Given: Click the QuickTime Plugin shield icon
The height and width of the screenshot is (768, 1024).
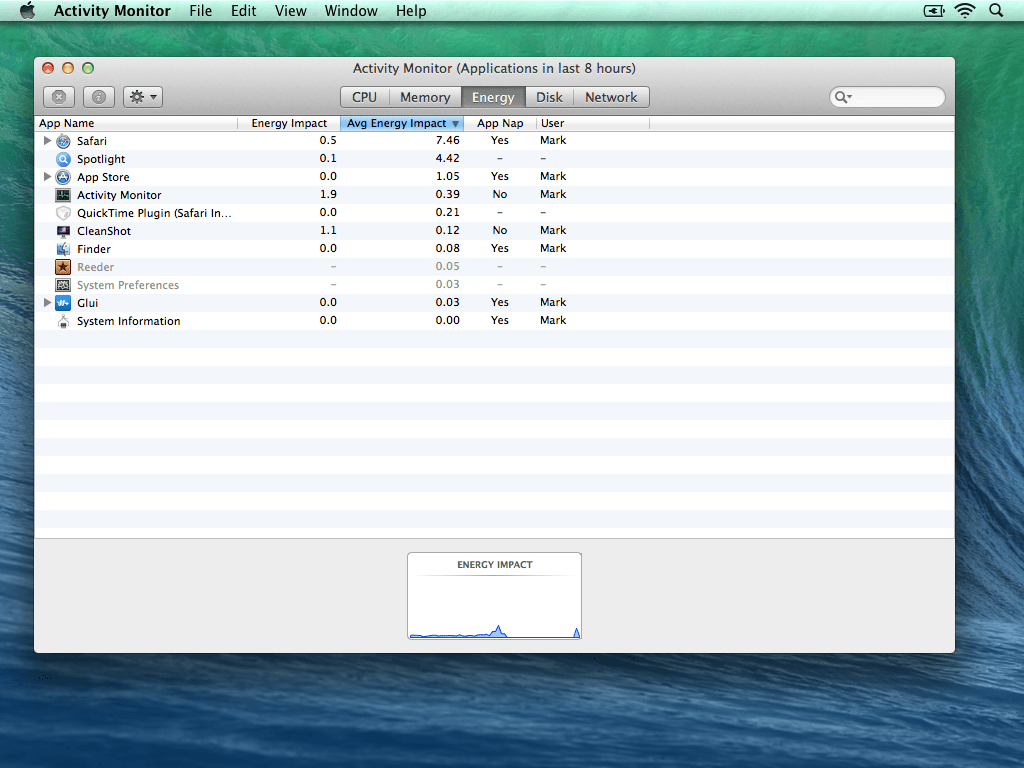Looking at the screenshot, I should (63, 213).
